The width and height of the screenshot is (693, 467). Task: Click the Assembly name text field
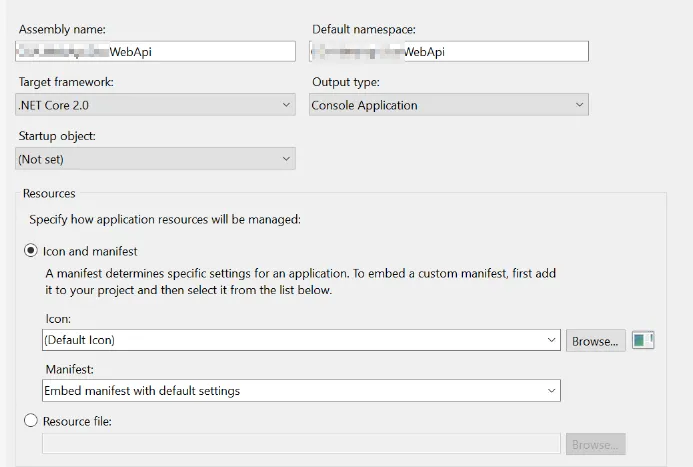tap(156, 52)
